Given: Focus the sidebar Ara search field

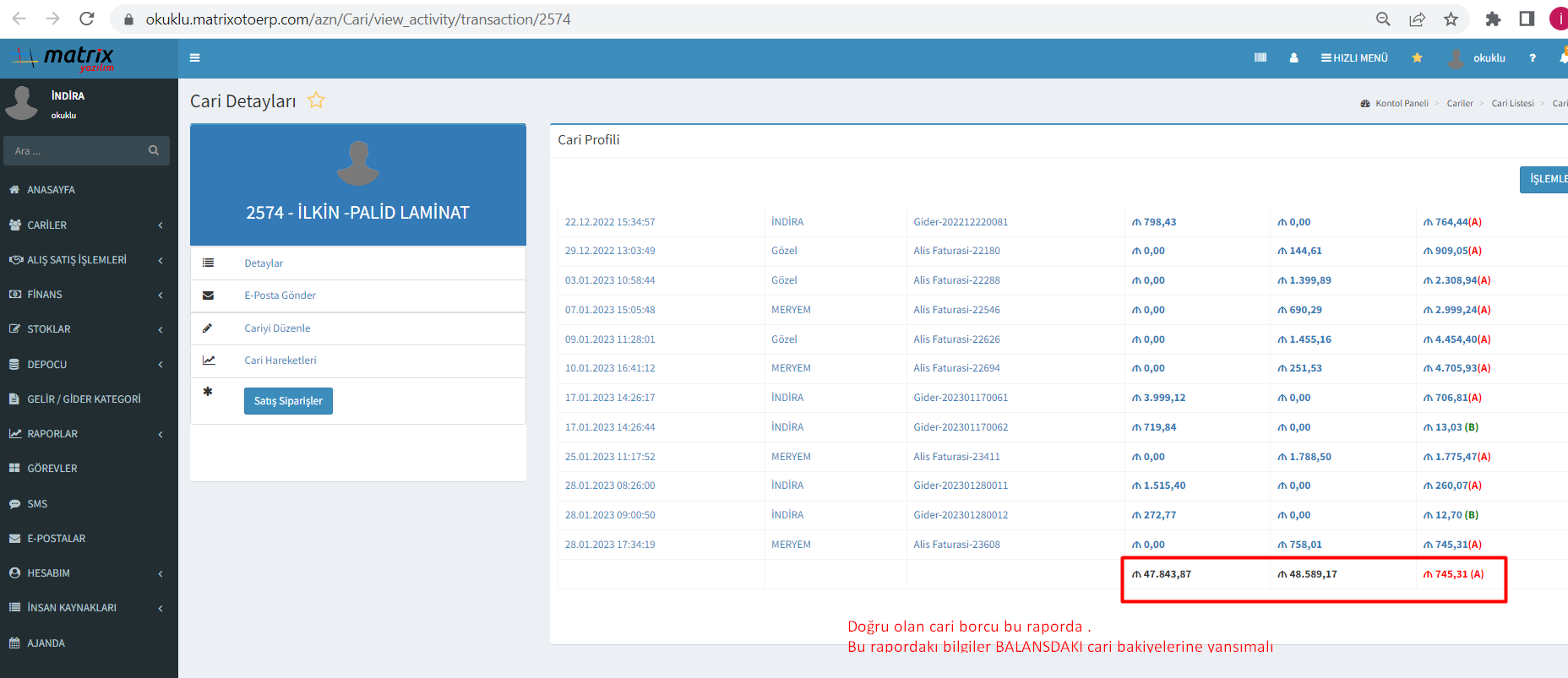Looking at the screenshot, I should tap(76, 151).
